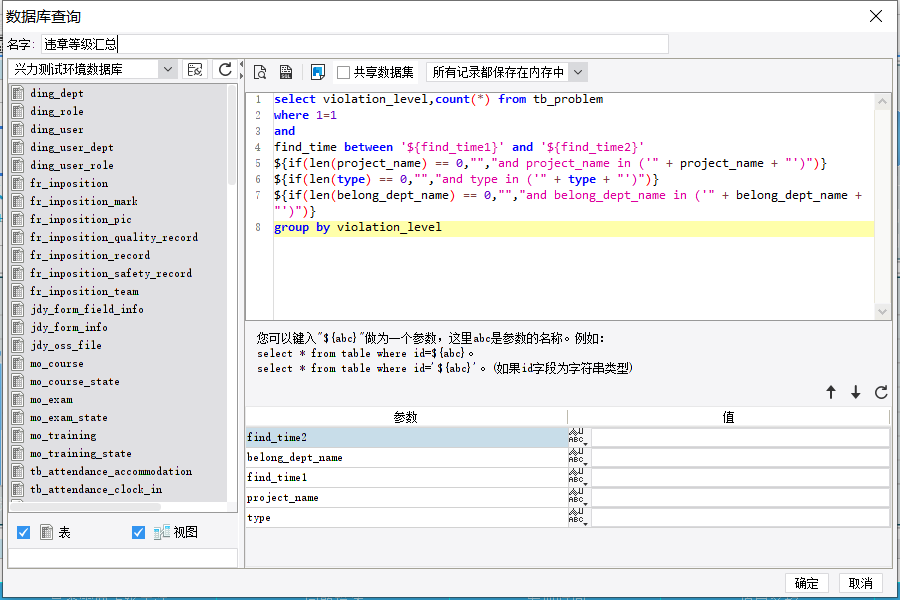Select the mo_training_state table
900x600 pixels.
pos(81,453)
